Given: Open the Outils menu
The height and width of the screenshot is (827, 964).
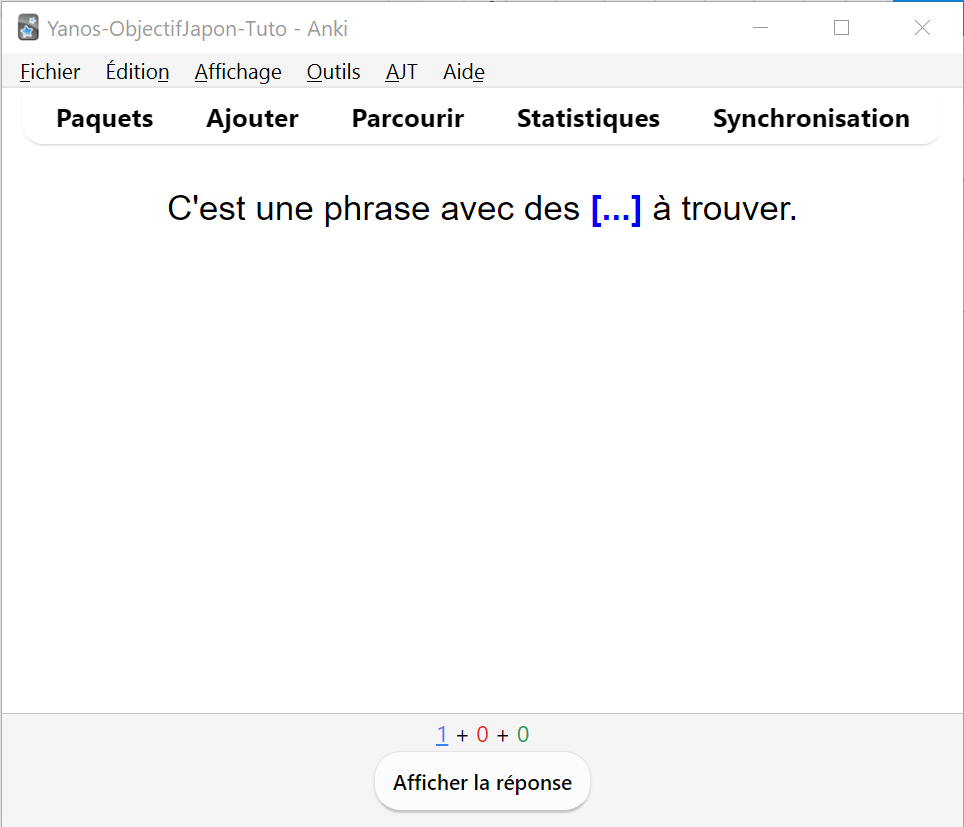Looking at the screenshot, I should pos(333,72).
